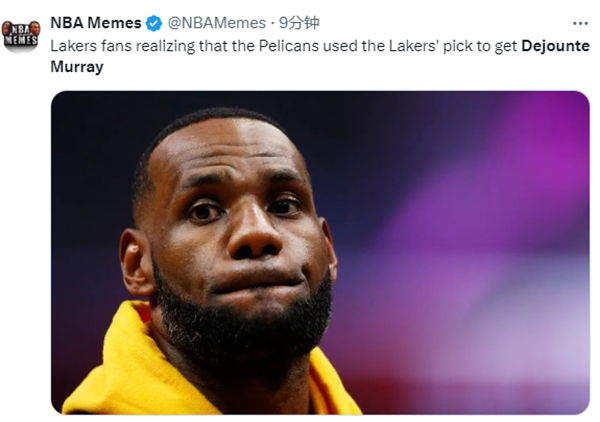Click the blue verified badge
The image size is (600, 422).
(x=154, y=23)
